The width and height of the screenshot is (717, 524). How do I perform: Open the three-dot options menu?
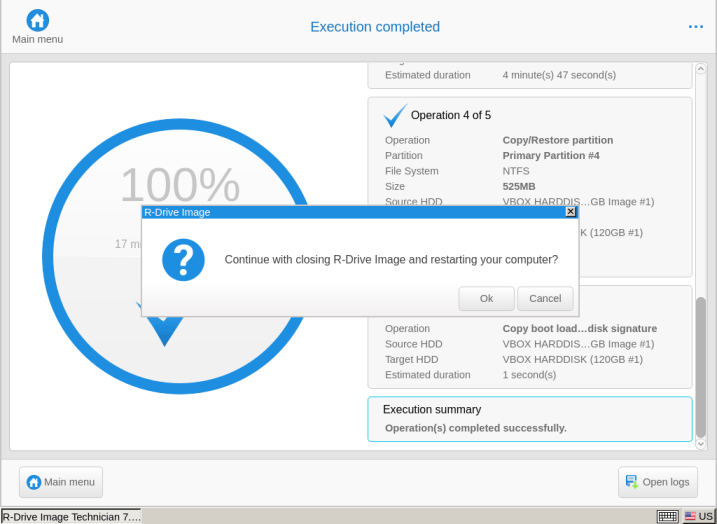coord(696,27)
